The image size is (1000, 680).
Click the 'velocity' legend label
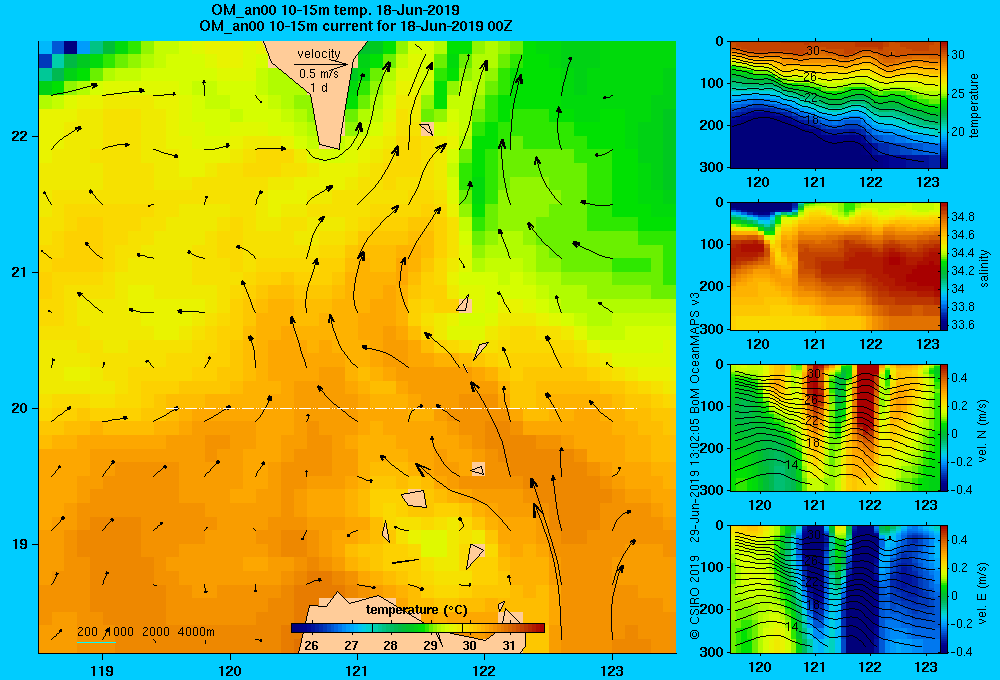click(319, 54)
